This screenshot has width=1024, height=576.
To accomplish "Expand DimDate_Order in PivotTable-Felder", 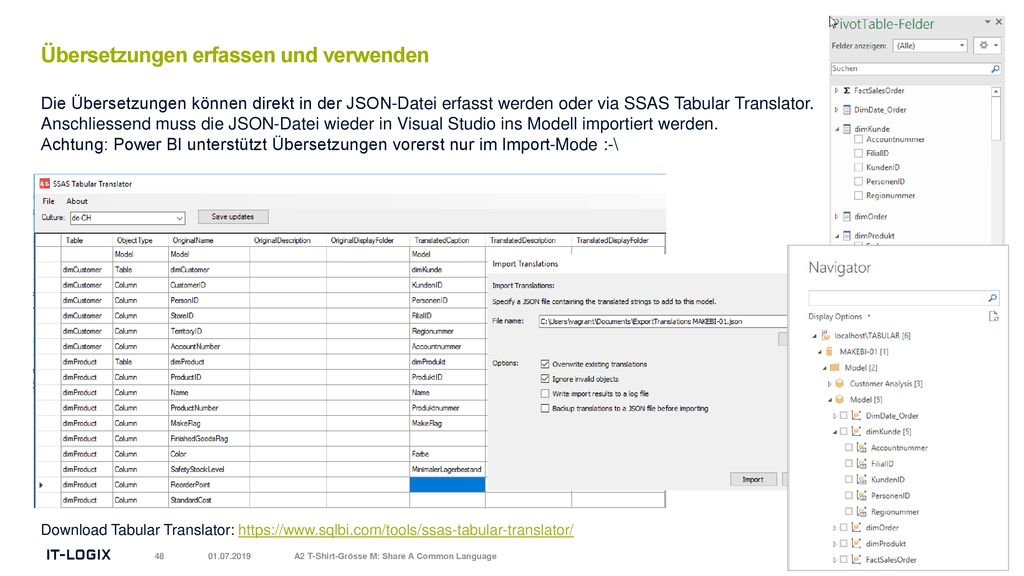I will 836,110.
